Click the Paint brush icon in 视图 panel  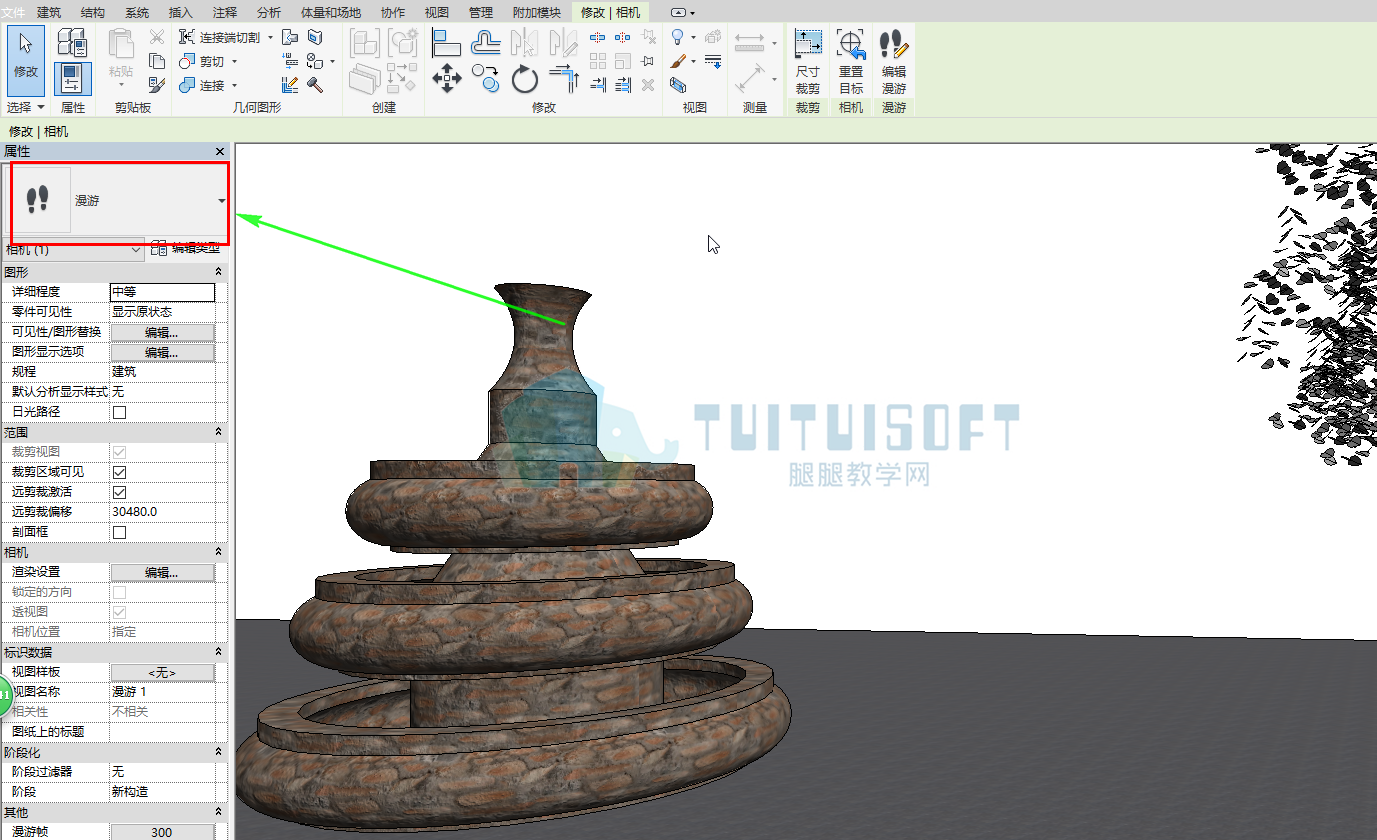click(x=679, y=61)
